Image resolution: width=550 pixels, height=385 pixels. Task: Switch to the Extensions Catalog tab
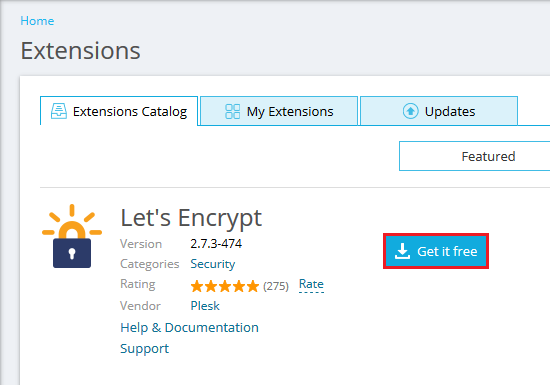(119, 111)
